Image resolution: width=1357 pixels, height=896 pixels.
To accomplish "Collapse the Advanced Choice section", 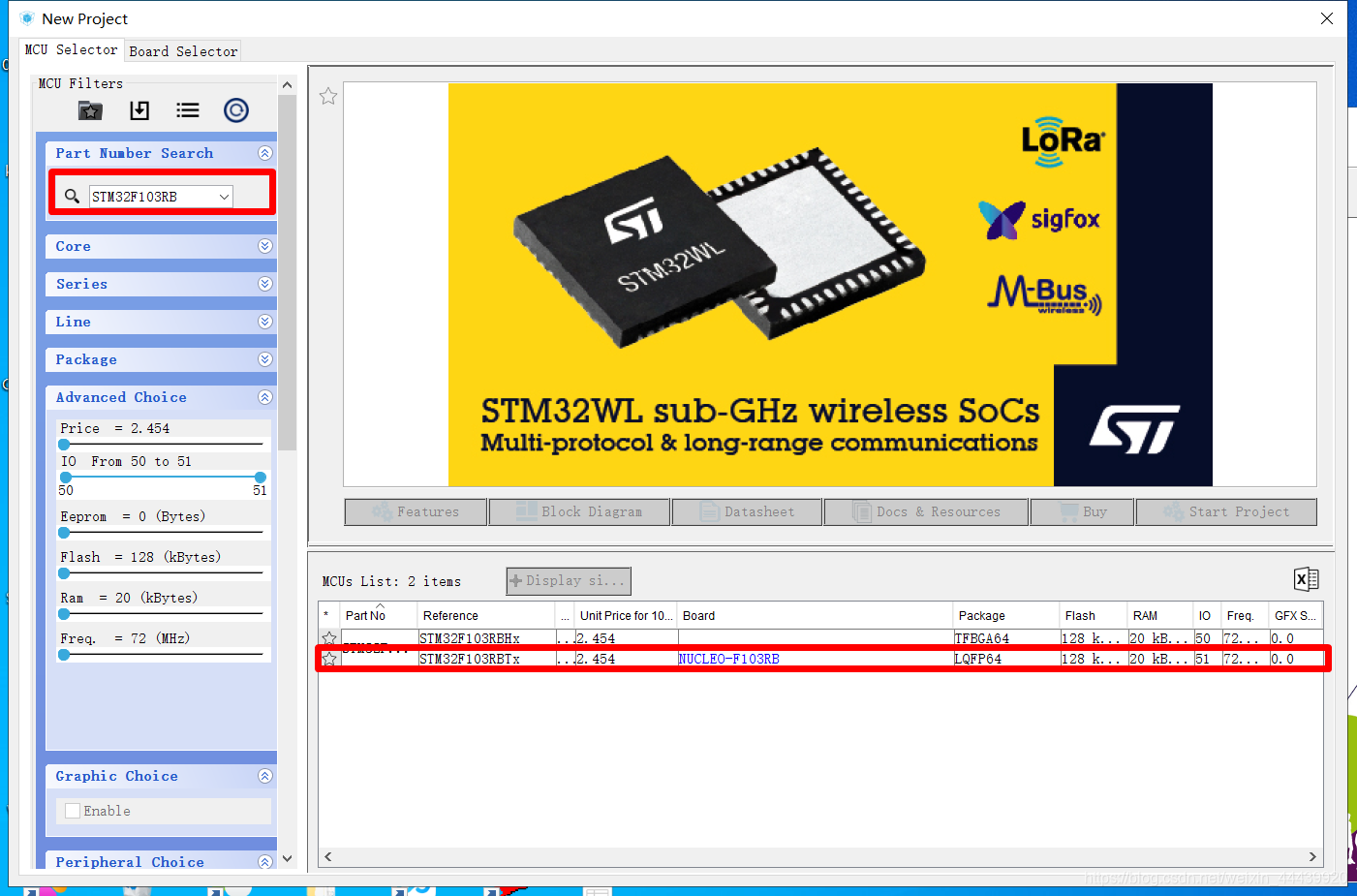I will pos(265,397).
